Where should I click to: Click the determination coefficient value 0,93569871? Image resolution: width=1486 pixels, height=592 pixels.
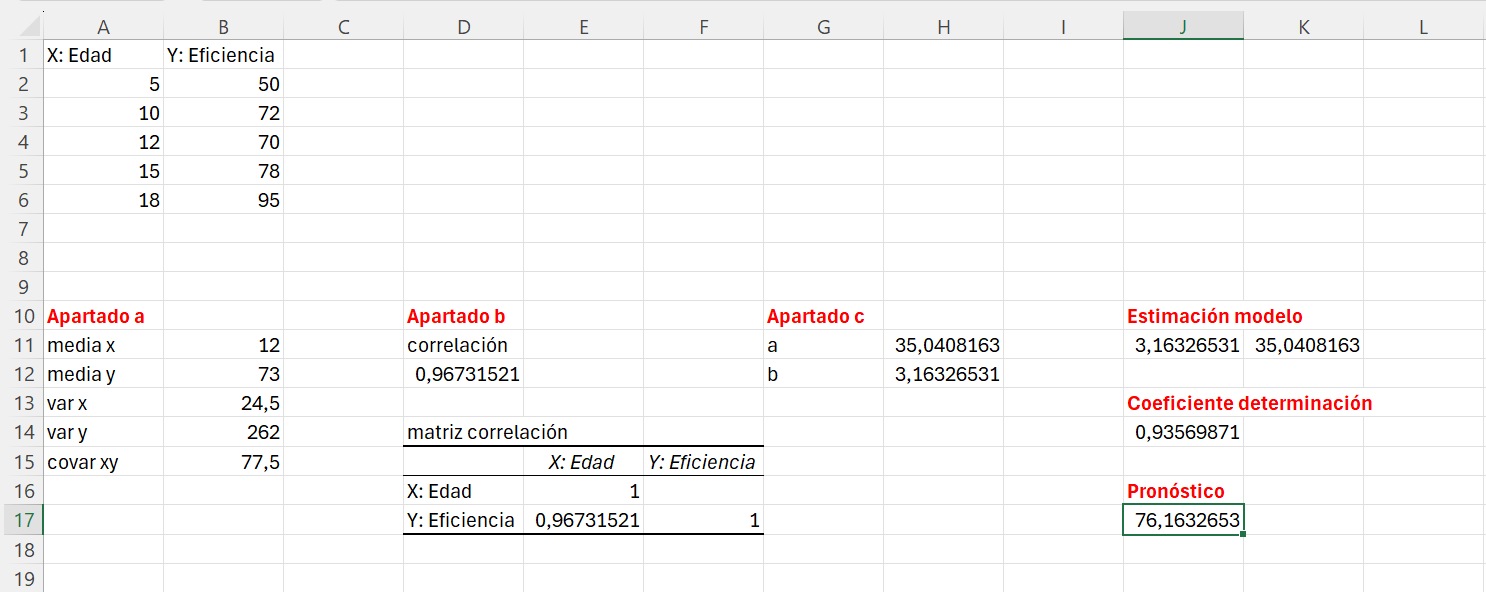coord(1184,433)
